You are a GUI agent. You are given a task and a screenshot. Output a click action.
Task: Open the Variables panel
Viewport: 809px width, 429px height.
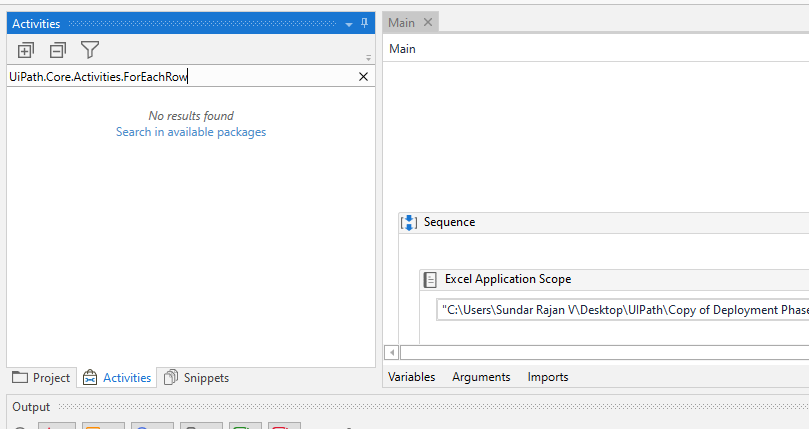point(412,377)
